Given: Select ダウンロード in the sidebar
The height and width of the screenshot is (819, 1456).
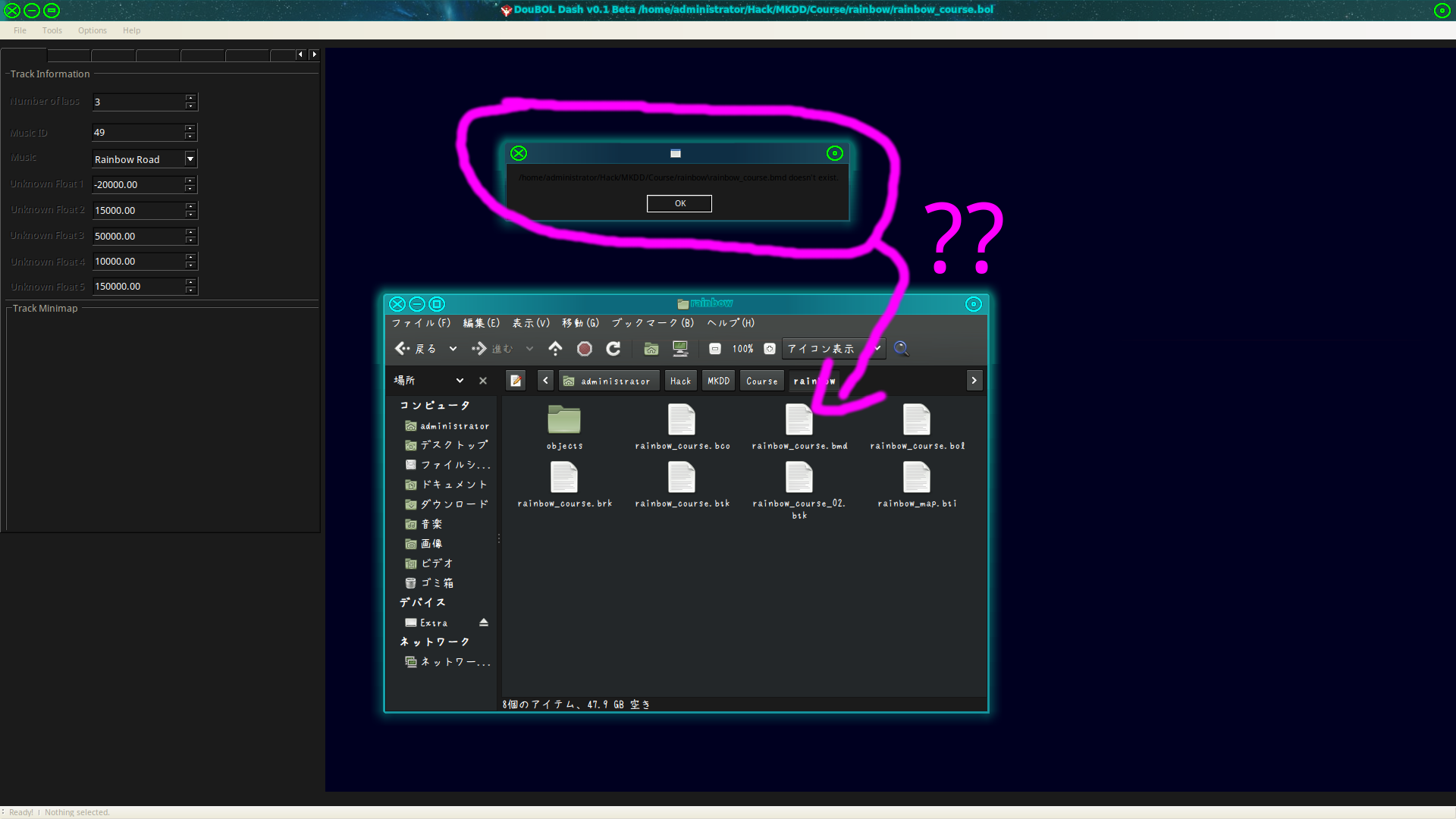Looking at the screenshot, I should (453, 504).
